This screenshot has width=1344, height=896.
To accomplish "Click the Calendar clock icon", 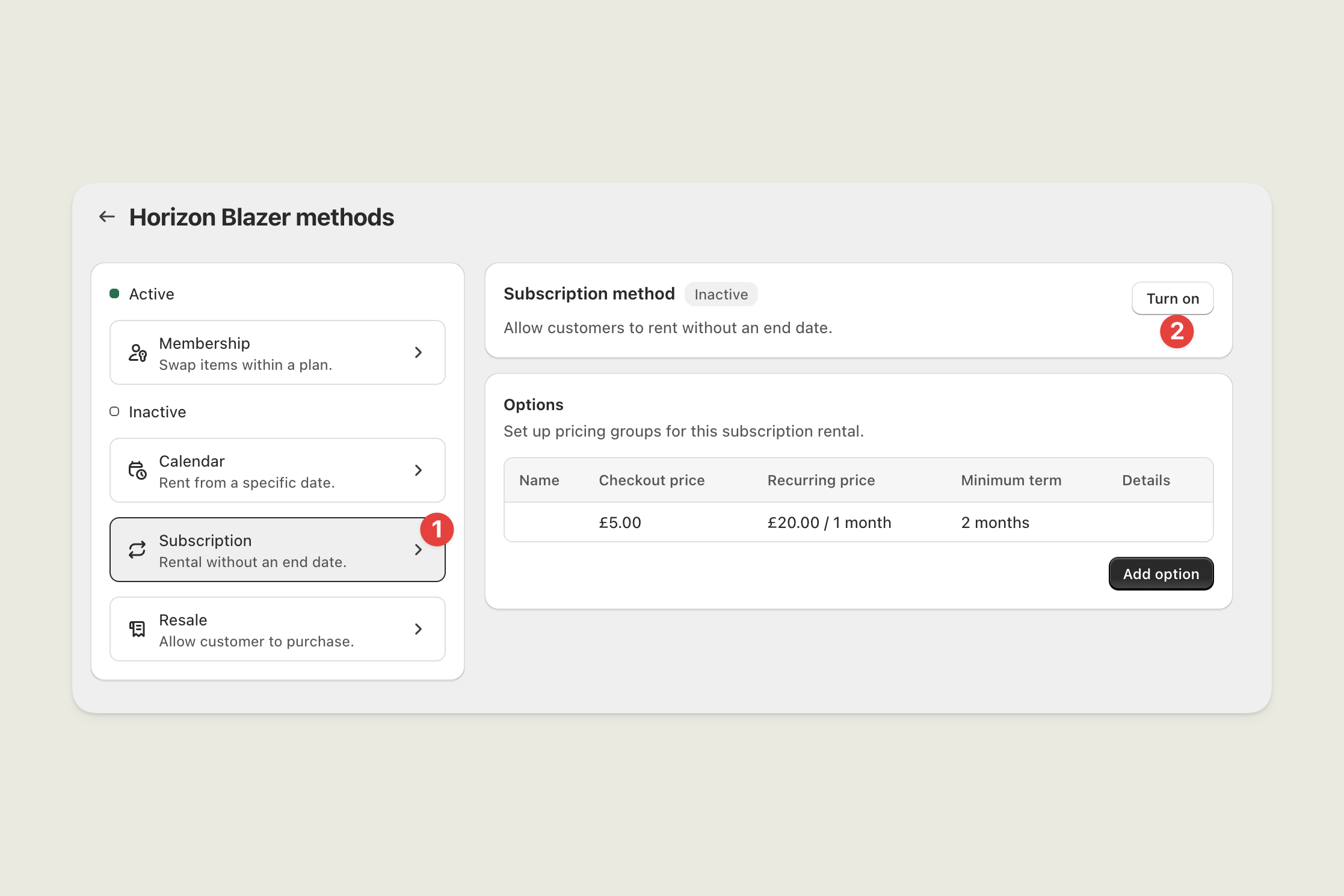I will point(137,470).
